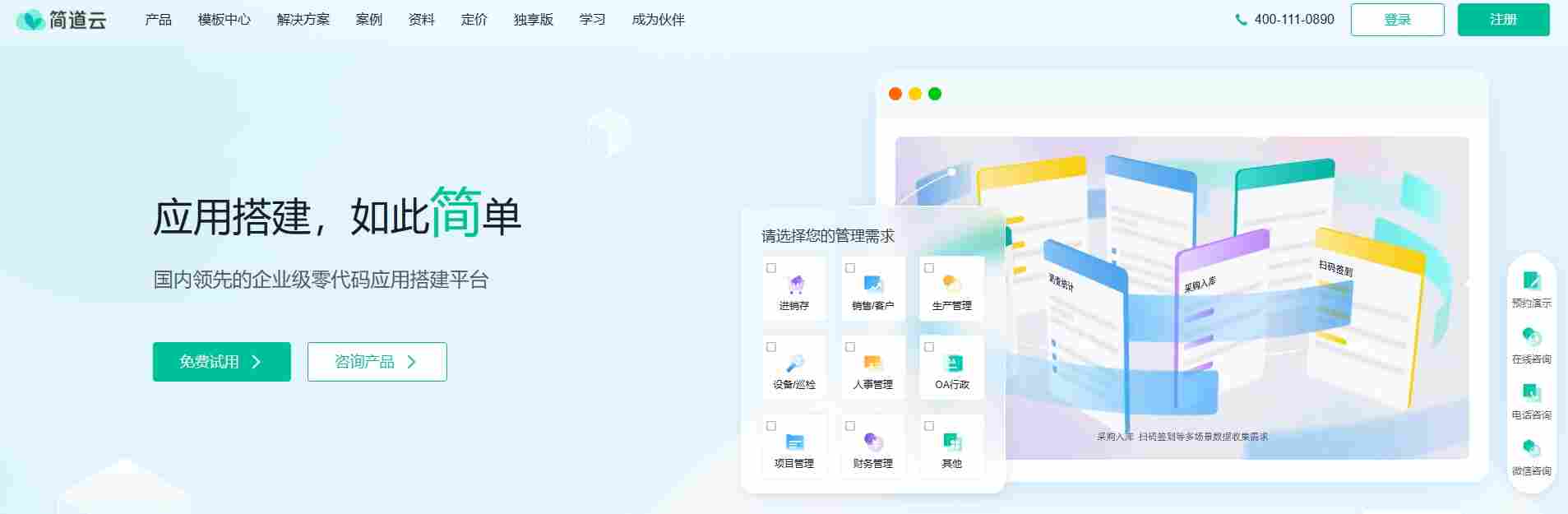Check the OA行政 checkbox

(x=929, y=347)
